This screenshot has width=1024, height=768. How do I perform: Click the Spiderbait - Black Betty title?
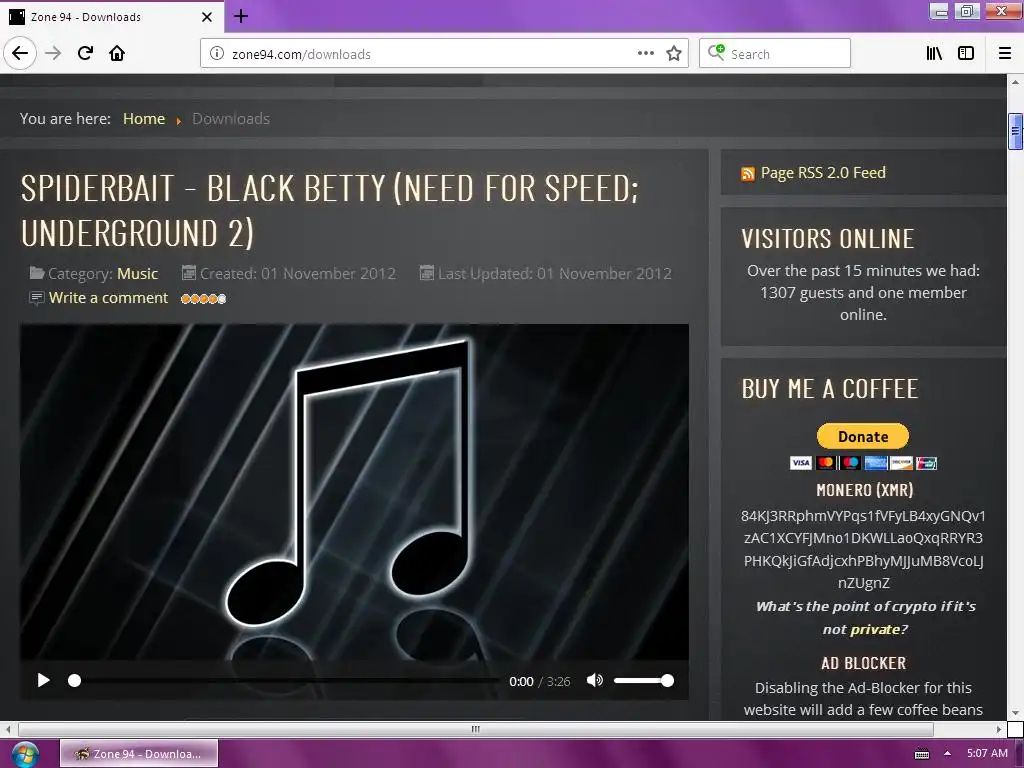(330, 210)
